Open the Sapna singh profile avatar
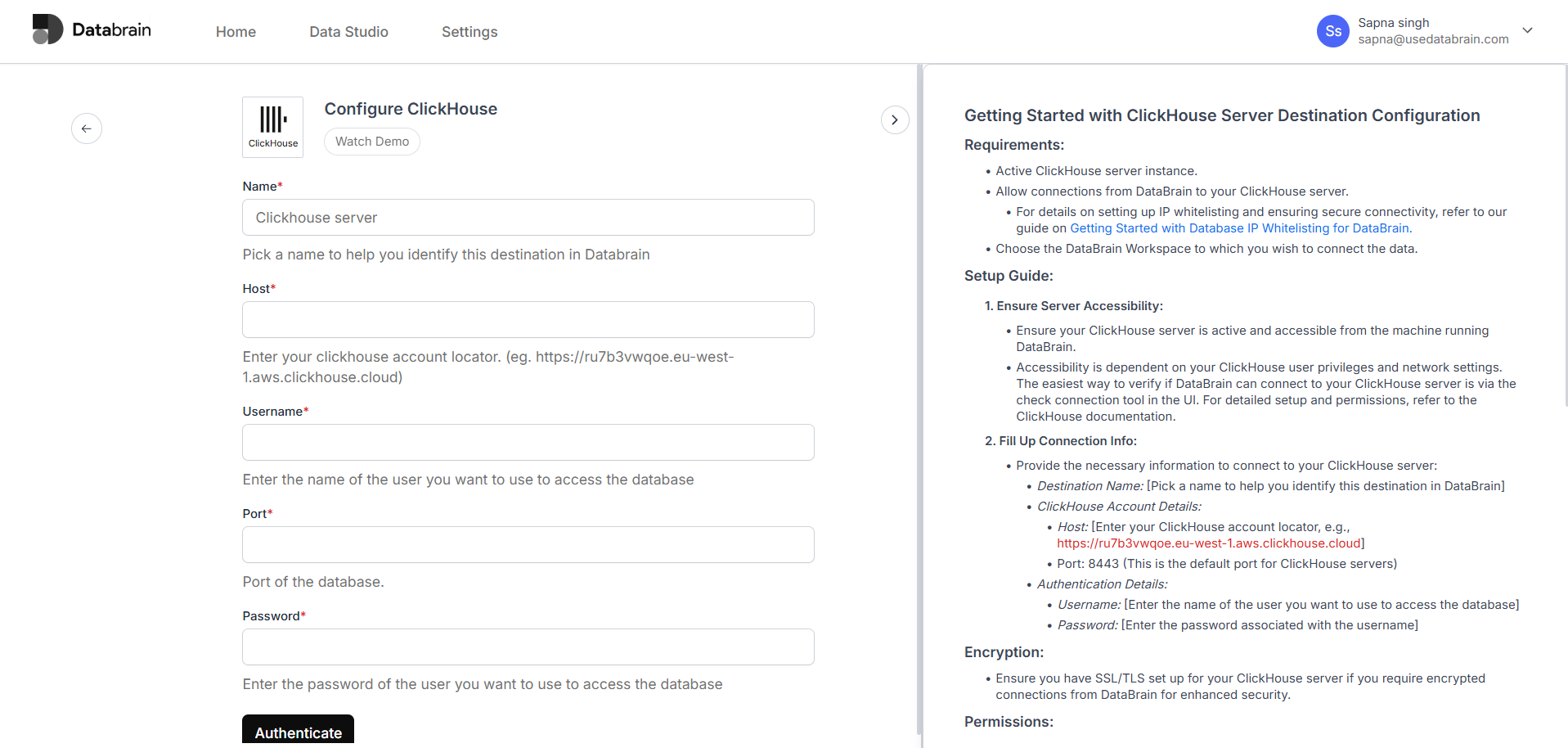The image size is (1568, 748). [x=1332, y=30]
